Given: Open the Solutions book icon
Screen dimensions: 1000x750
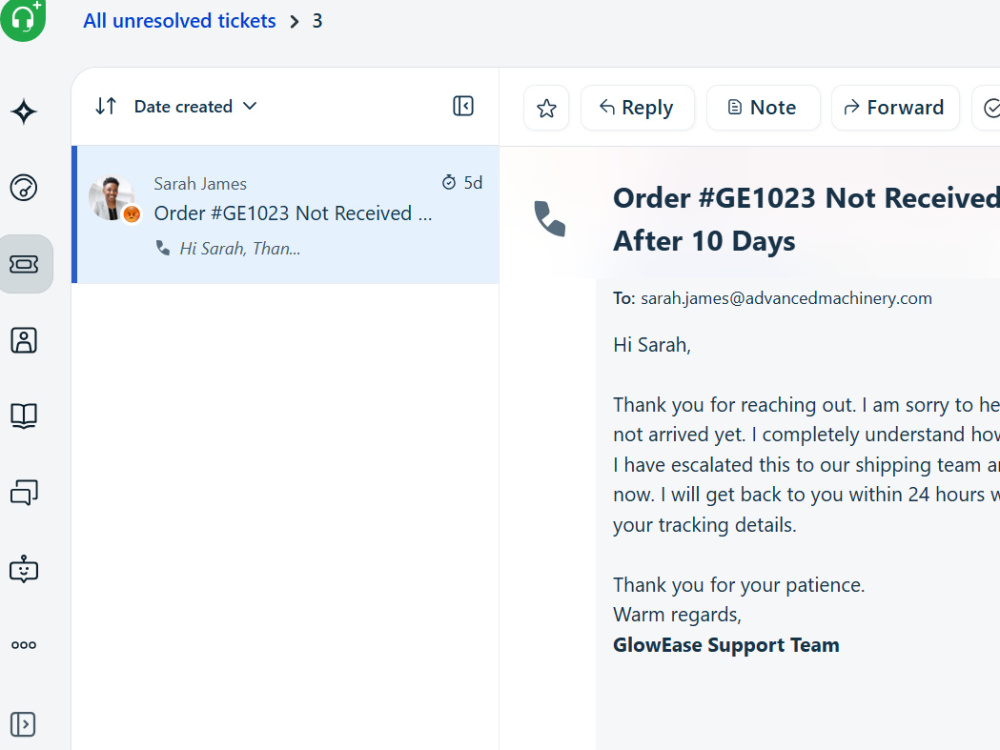Looking at the screenshot, I should click(x=24, y=416).
